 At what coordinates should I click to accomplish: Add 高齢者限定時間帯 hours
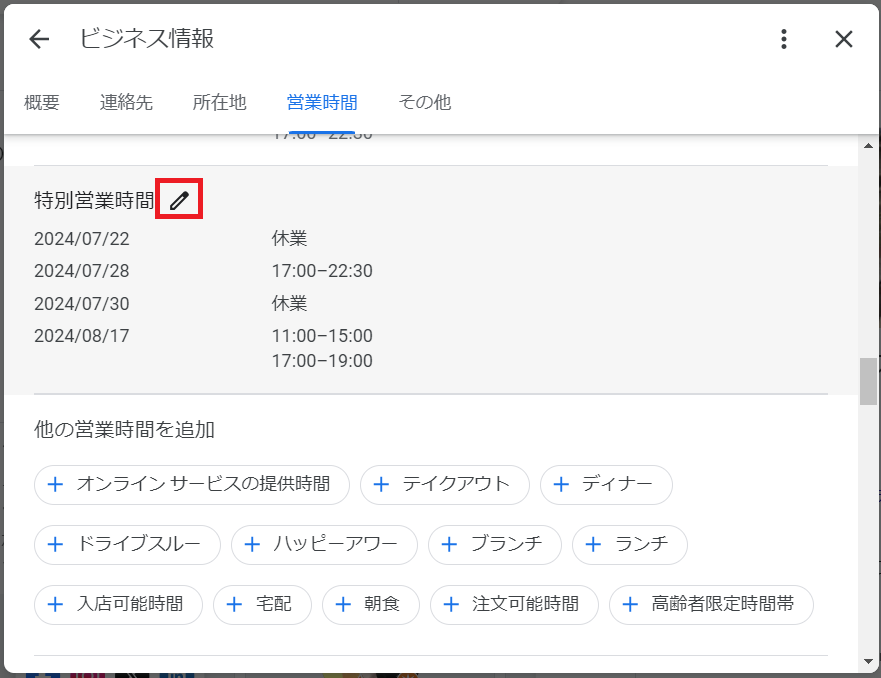click(711, 604)
